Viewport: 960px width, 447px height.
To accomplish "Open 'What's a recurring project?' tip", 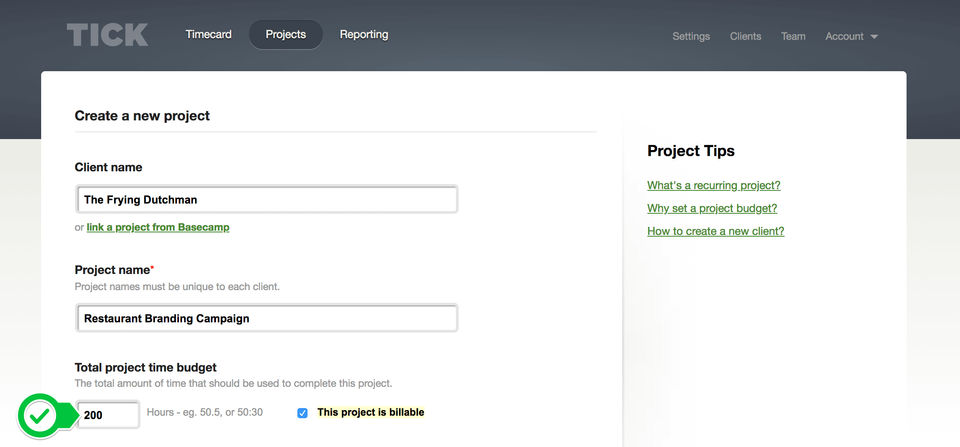I will [713, 186].
